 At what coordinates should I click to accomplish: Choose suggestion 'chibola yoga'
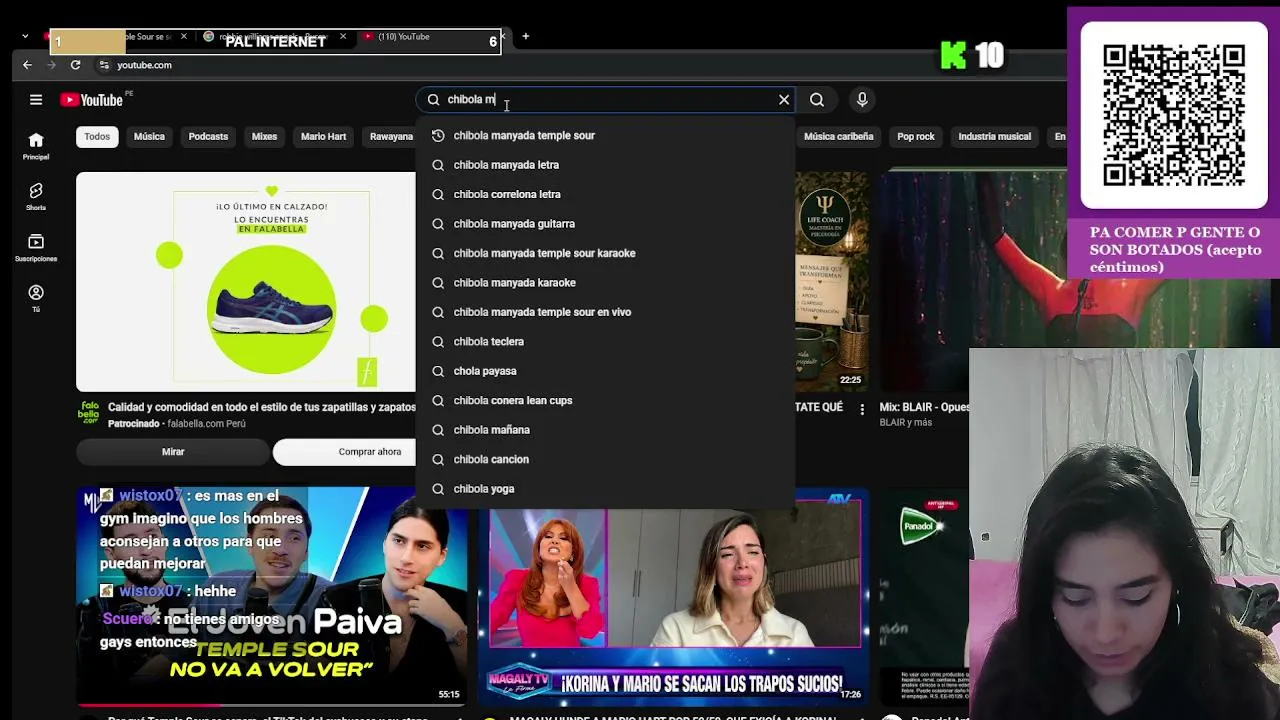coord(606,489)
